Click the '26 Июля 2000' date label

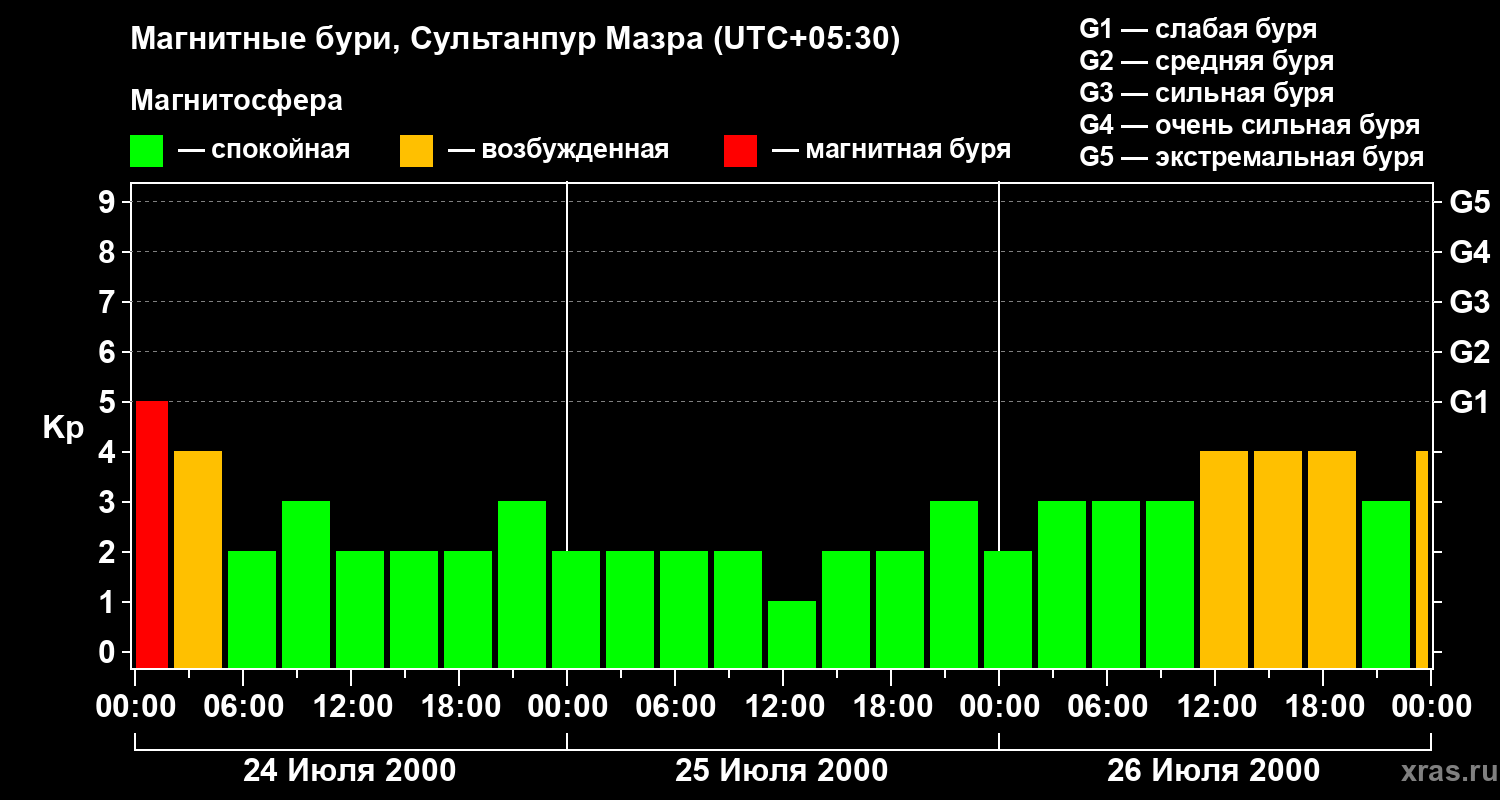tap(1214, 771)
